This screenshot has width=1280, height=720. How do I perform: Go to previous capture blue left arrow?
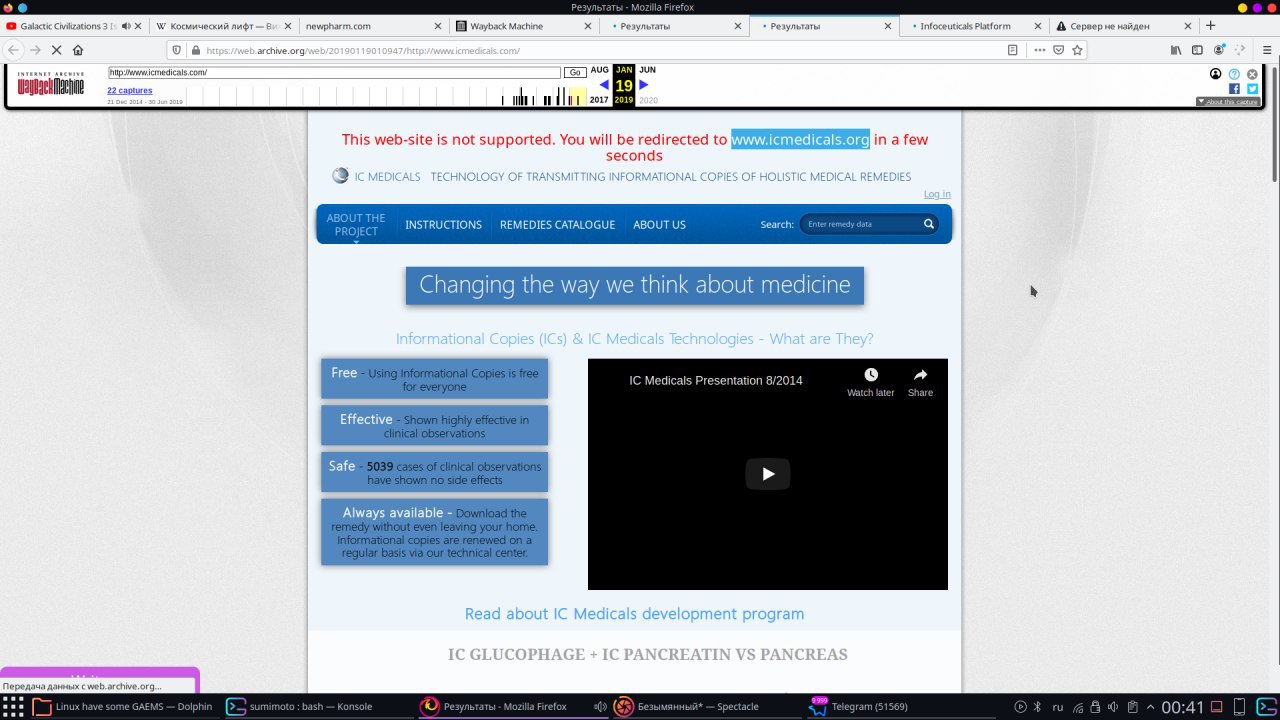click(604, 85)
